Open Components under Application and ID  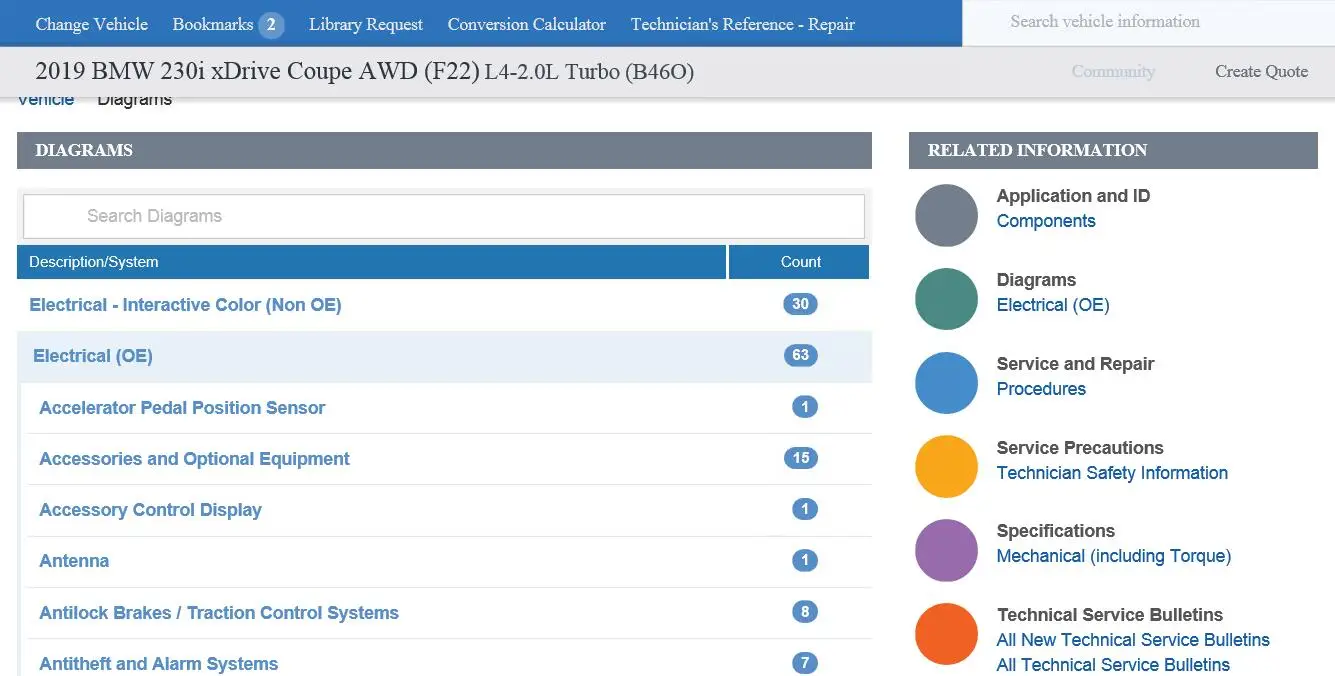1046,221
